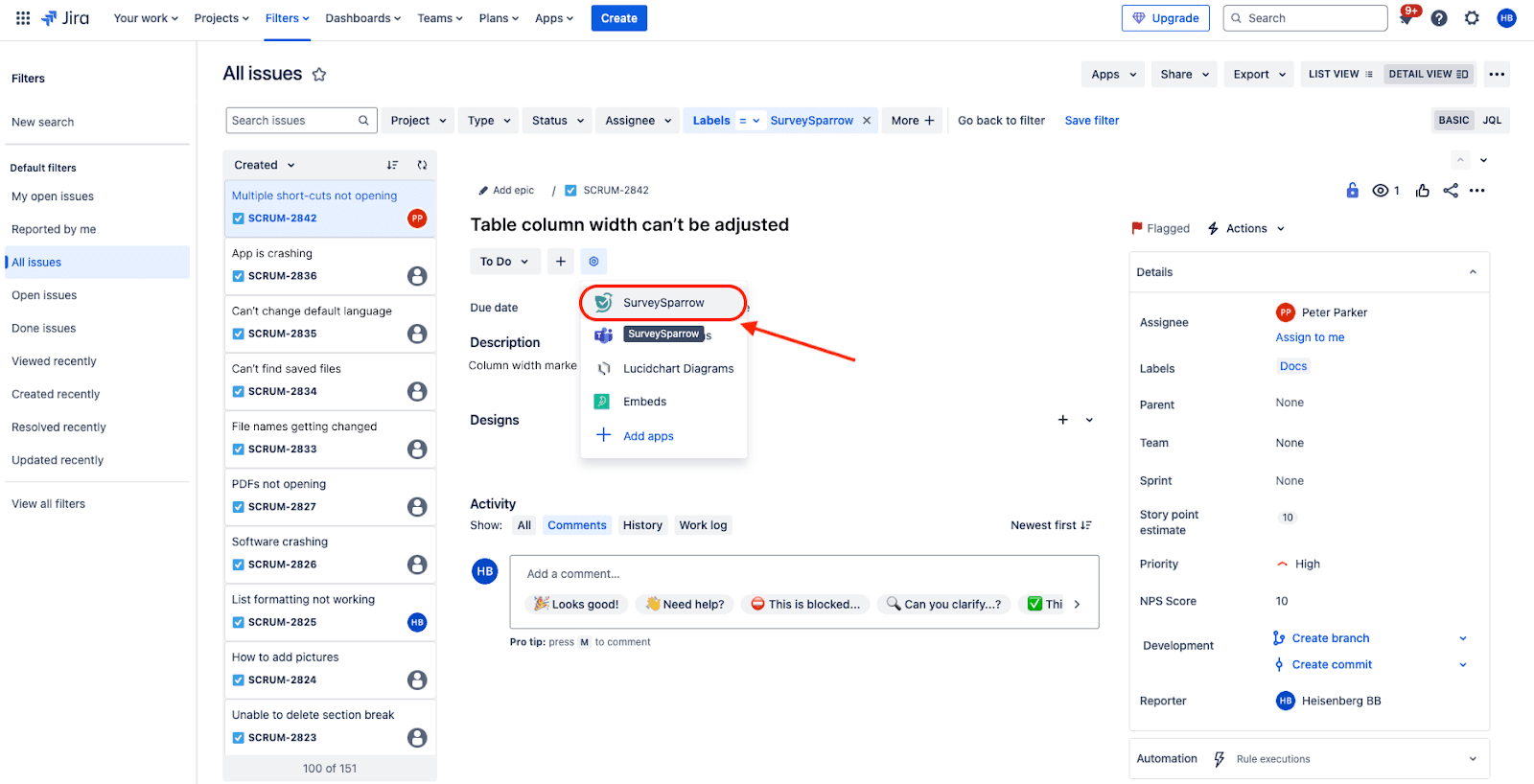Click the thumbs up vote icon

[1422, 191]
